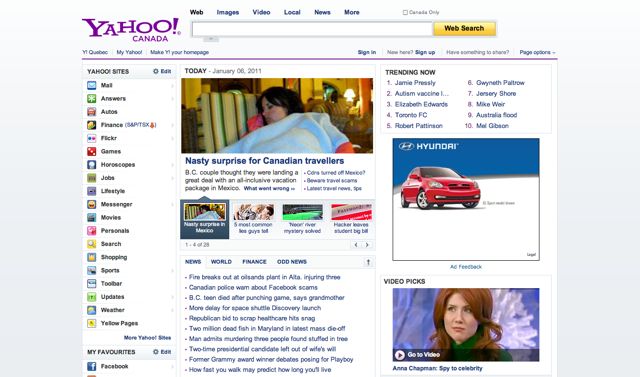The height and width of the screenshot is (377, 640).
Task: Open story about space shuttle Discovery delay
Action: (255, 308)
